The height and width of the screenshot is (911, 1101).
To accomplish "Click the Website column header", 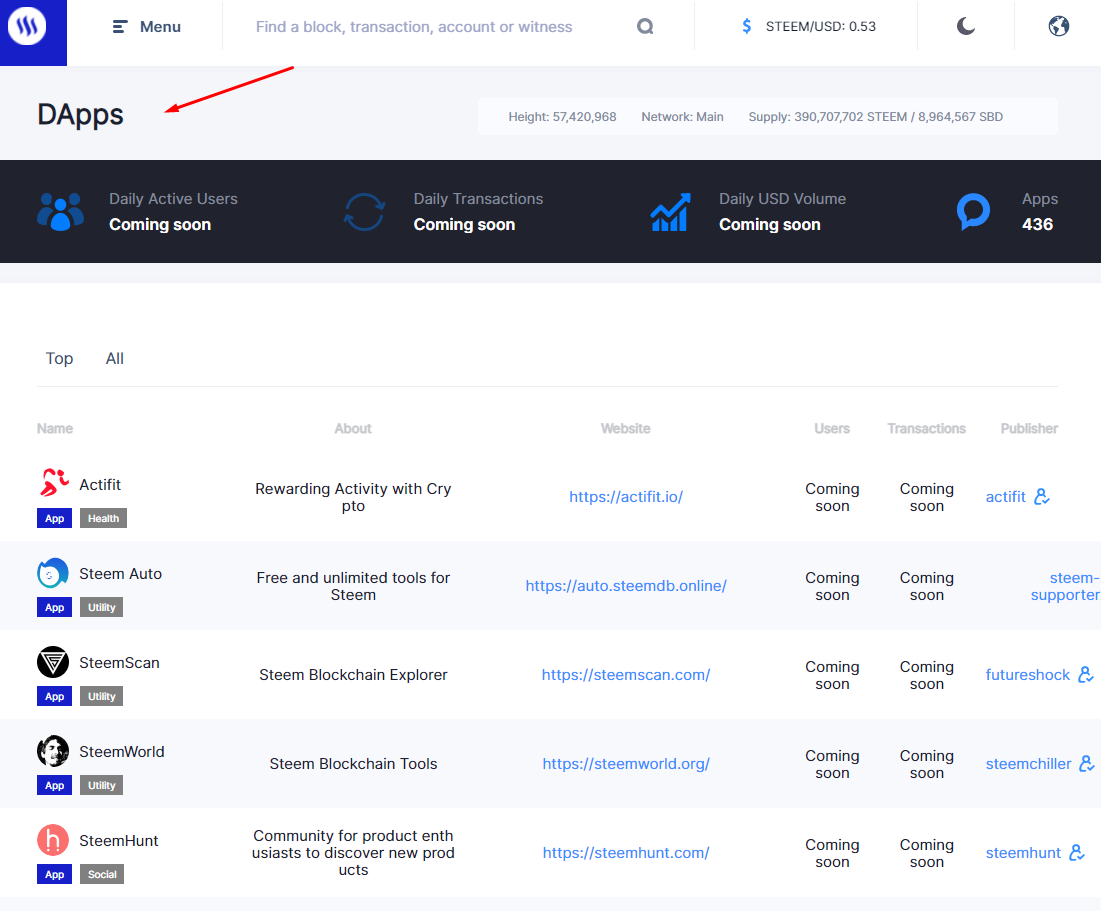I will [x=626, y=428].
